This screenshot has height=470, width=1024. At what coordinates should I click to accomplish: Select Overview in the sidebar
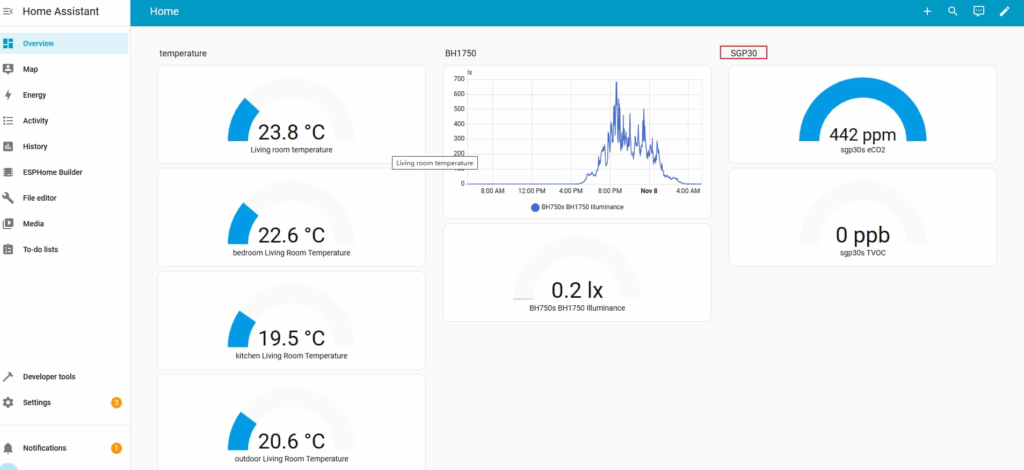pyautogui.click(x=38, y=43)
